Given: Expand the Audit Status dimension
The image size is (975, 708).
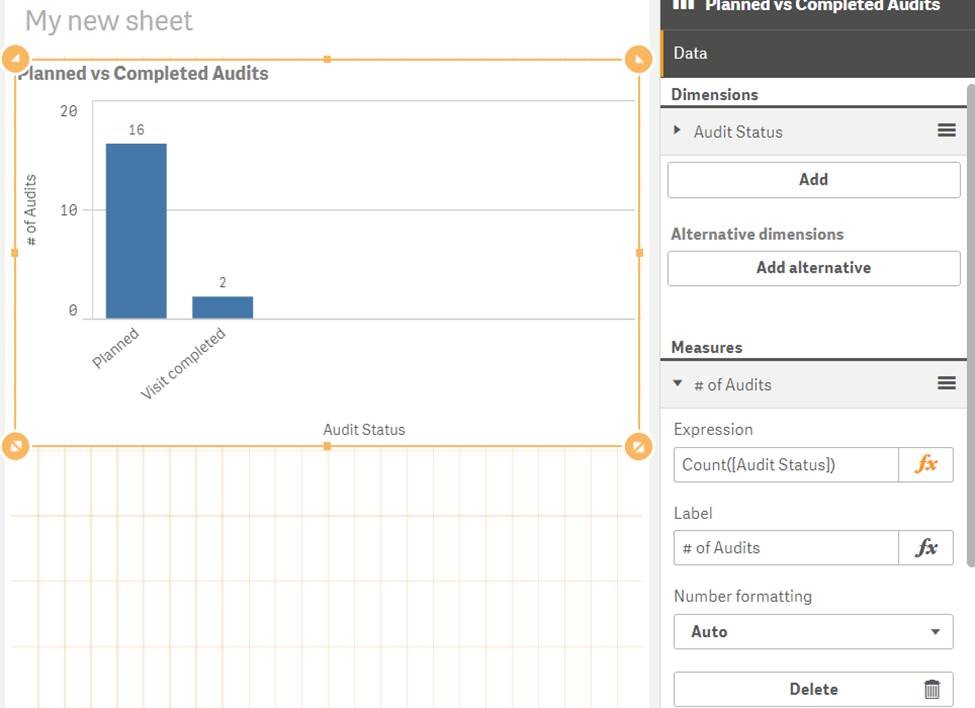Looking at the screenshot, I should pos(678,131).
